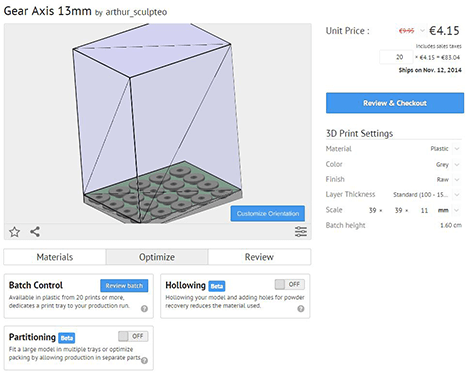Expand the Layer Thickness dropdown
The width and height of the screenshot is (470, 379).
pyautogui.click(x=457, y=194)
